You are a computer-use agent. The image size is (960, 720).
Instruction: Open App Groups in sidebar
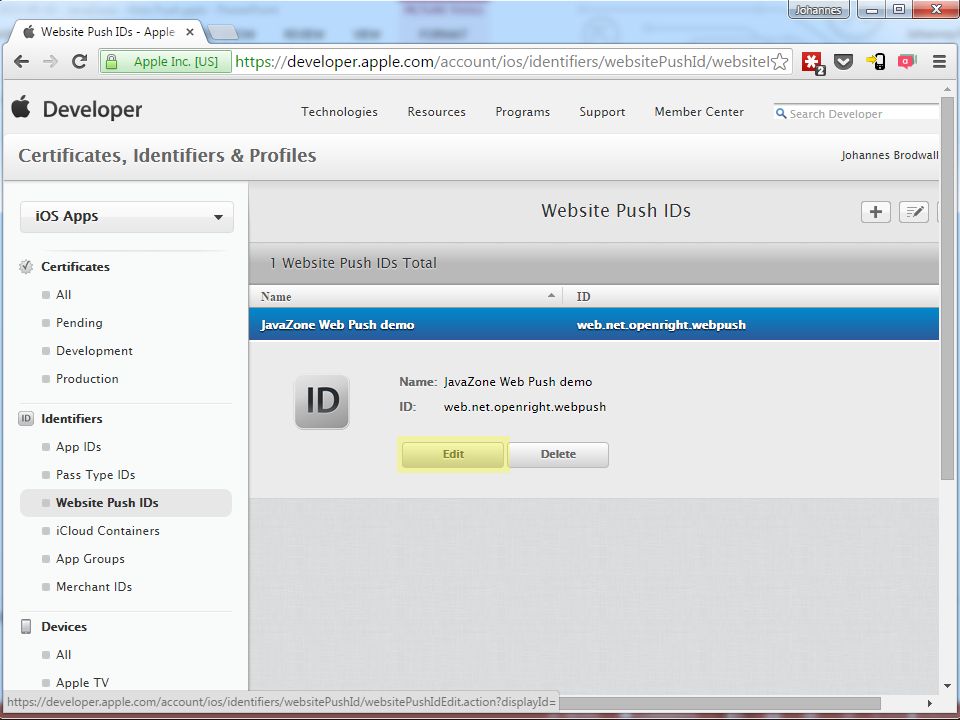pos(90,559)
